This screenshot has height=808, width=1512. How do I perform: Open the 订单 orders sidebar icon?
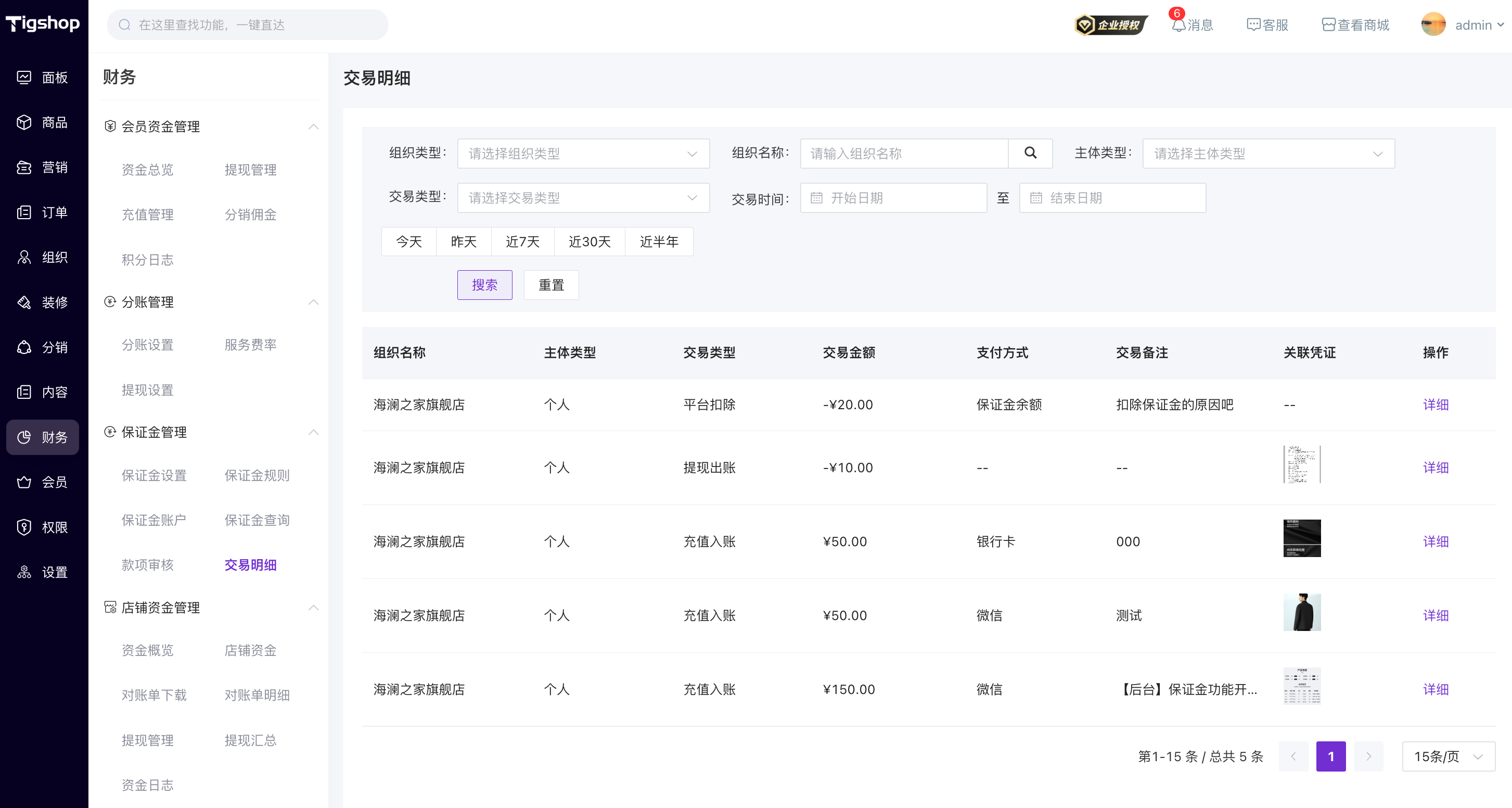tap(24, 212)
